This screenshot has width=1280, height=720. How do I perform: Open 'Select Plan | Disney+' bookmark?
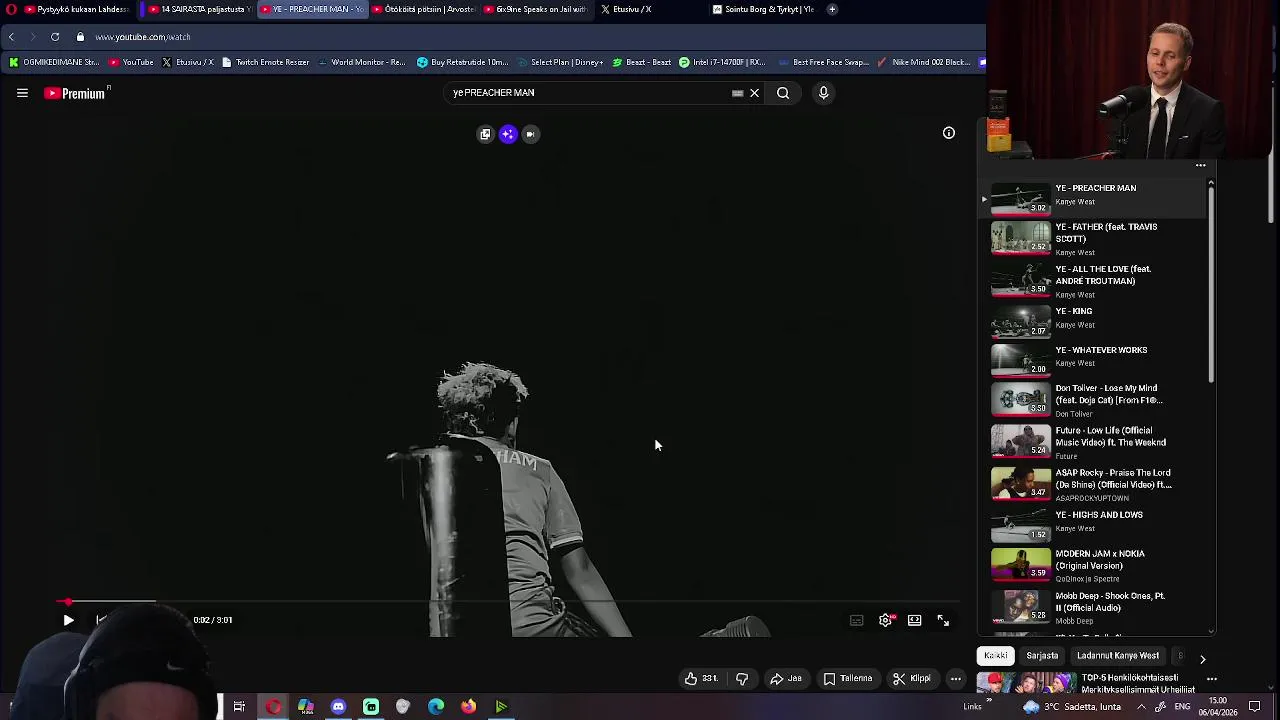coord(559,62)
